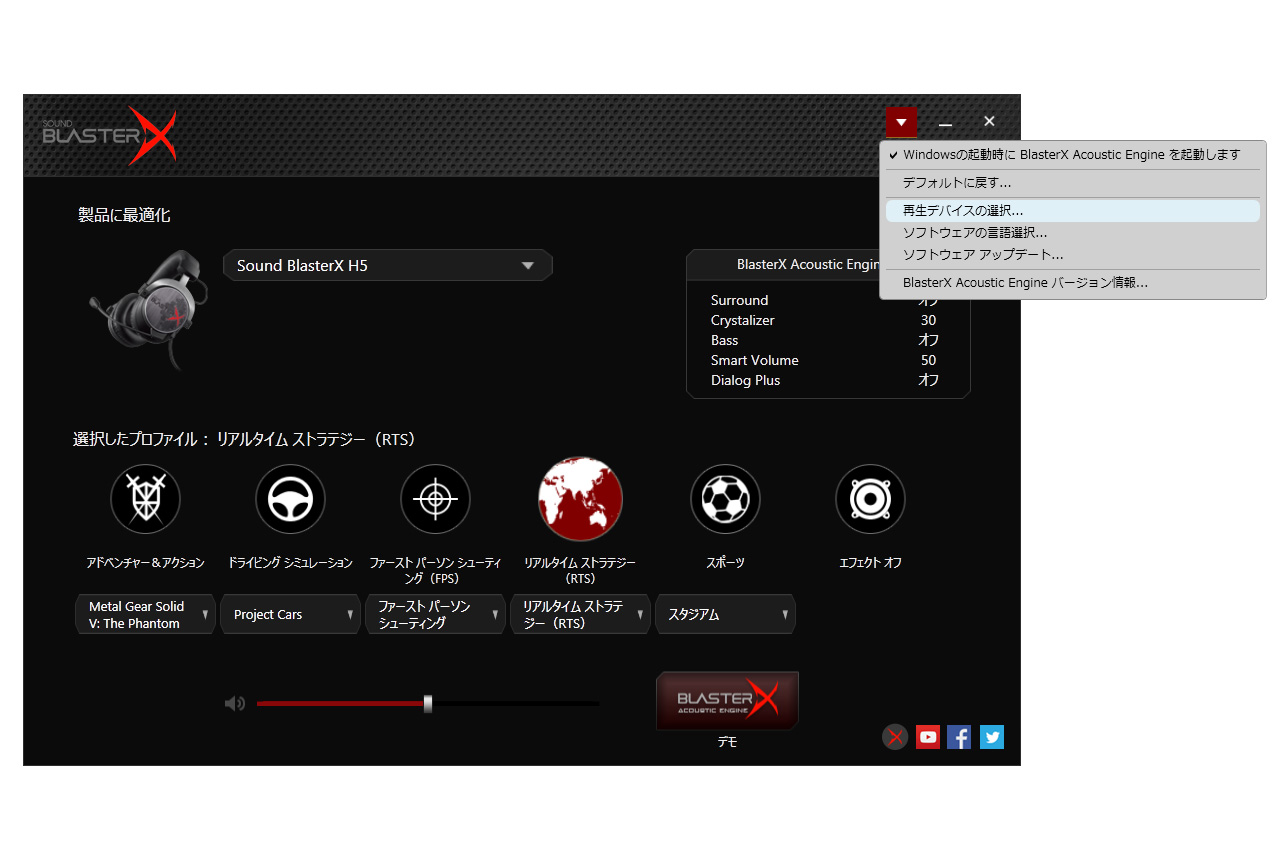1280x853 pixels.
Task: Mute audio with the volume speaker icon
Action: pyautogui.click(x=235, y=704)
